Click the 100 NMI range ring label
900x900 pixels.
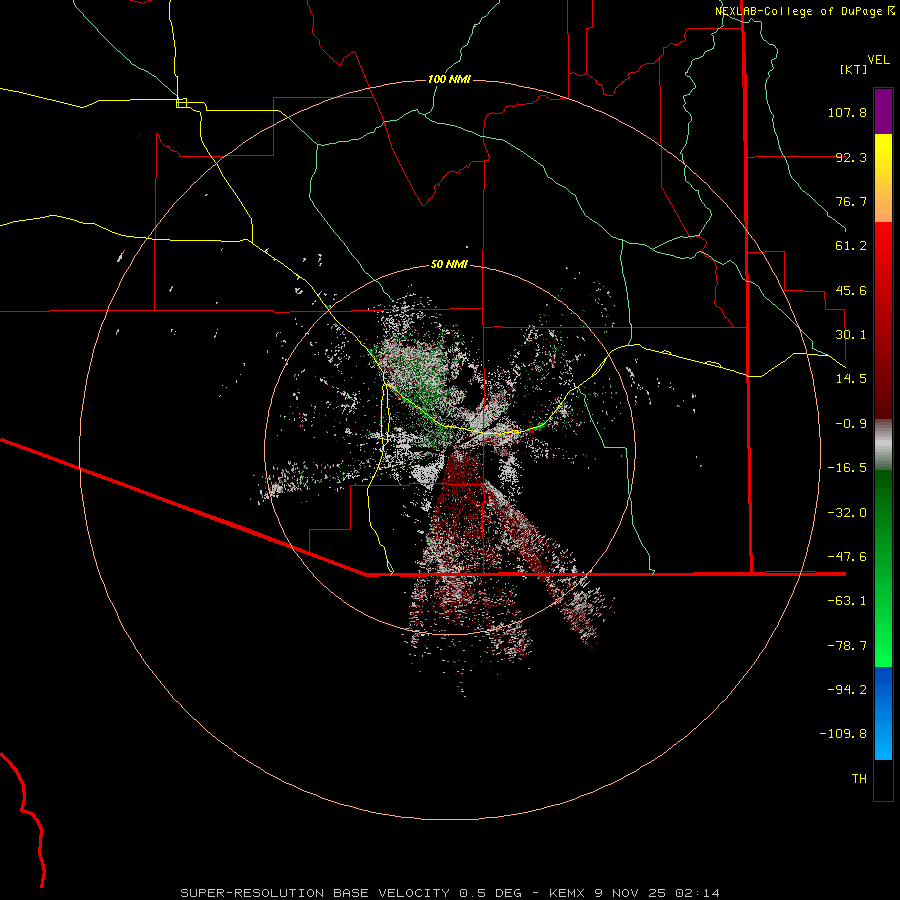coord(449,79)
